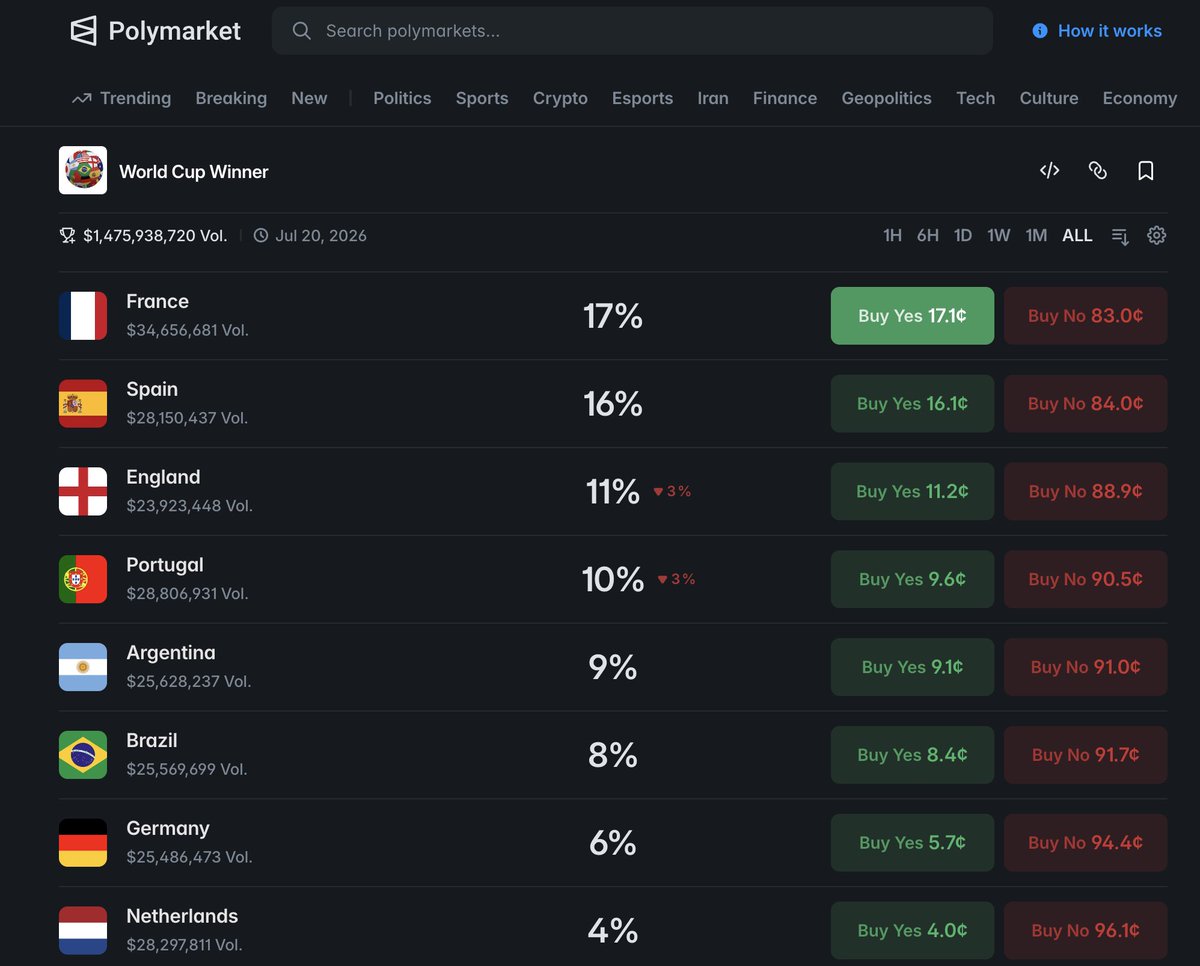Click Buy Yes 17.1¢ for France
Image resolution: width=1200 pixels, height=966 pixels.
click(x=912, y=316)
